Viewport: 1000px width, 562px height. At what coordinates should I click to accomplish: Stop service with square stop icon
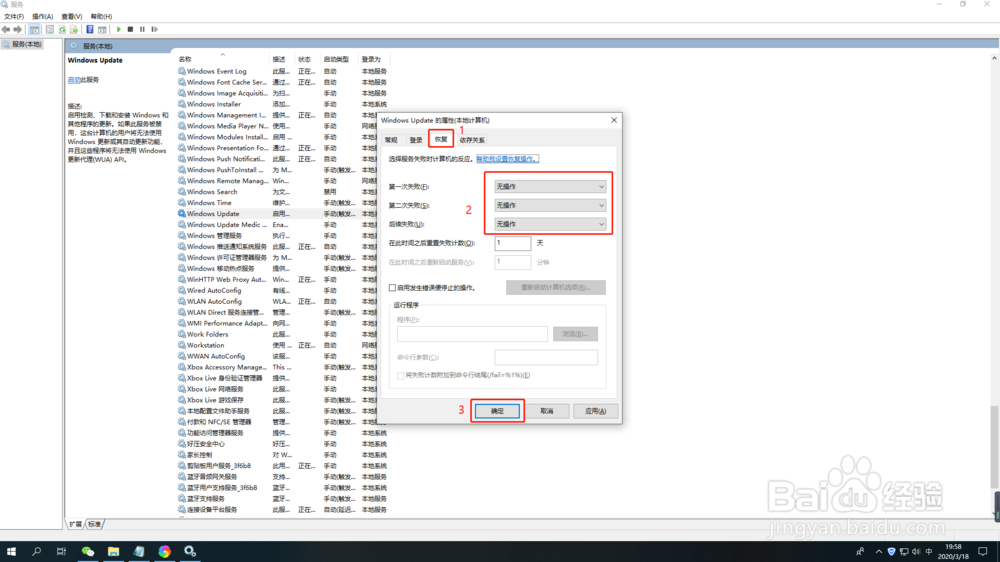(130, 29)
